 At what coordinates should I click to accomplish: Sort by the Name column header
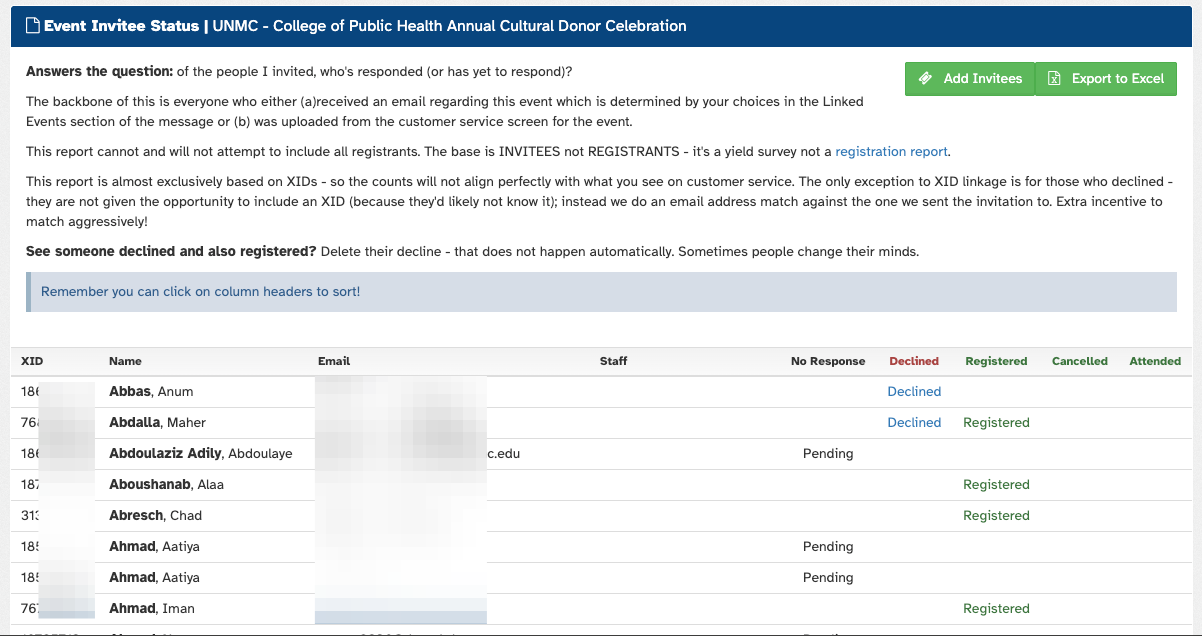(125, 361)
